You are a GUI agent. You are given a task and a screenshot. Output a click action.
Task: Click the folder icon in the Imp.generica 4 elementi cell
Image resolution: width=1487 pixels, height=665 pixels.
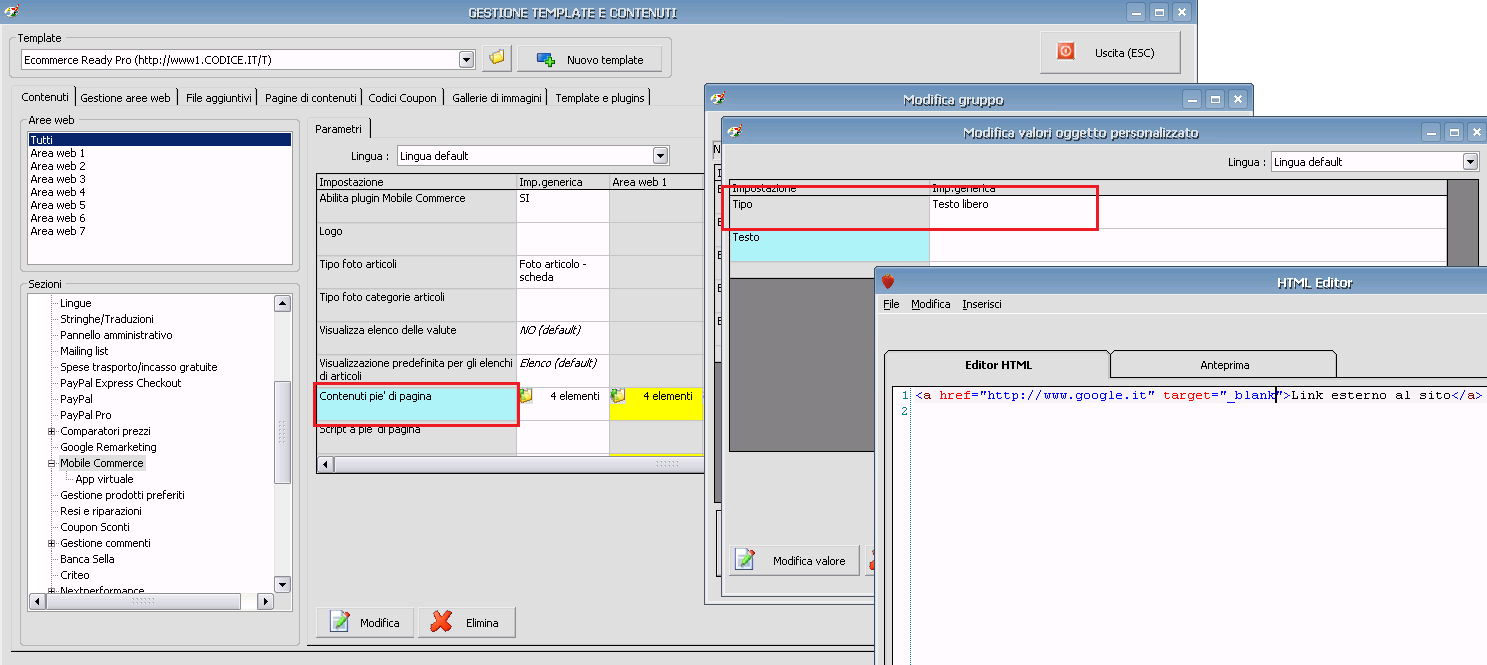coord(526,396)
